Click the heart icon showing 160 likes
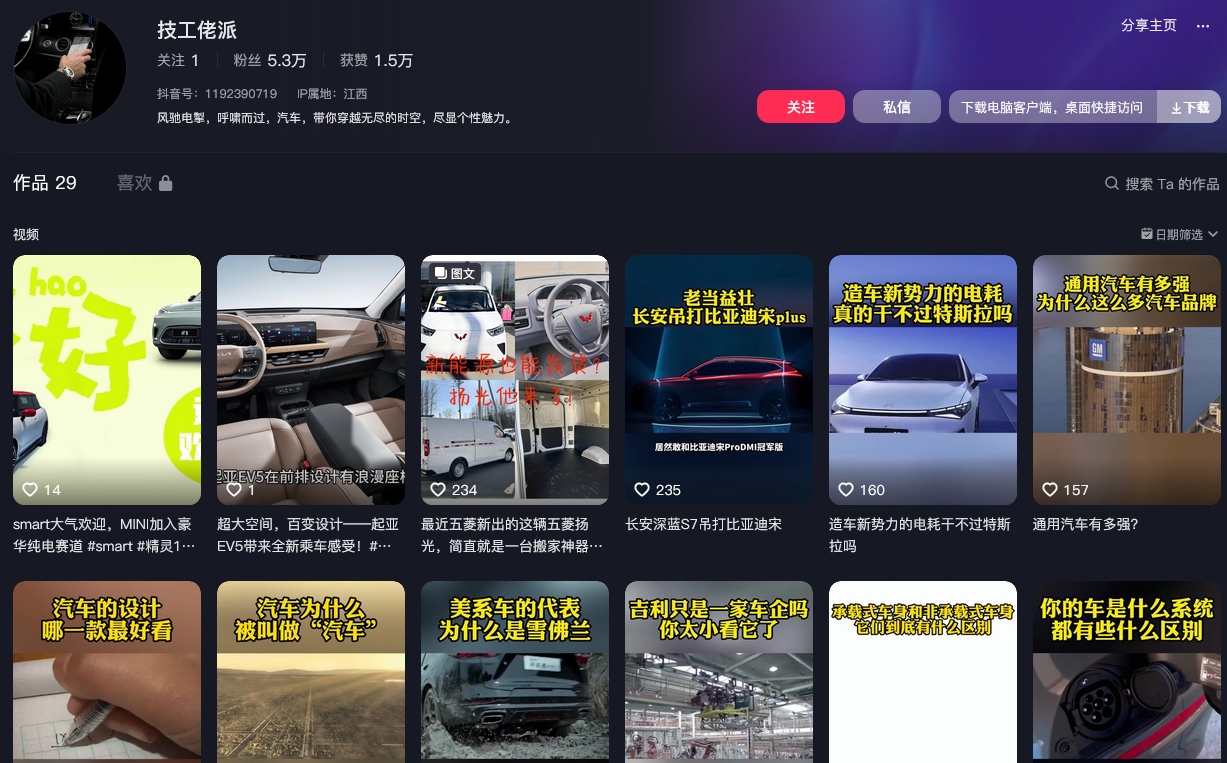The height and width of the screenshot is (763, 1227). [846, 490]
